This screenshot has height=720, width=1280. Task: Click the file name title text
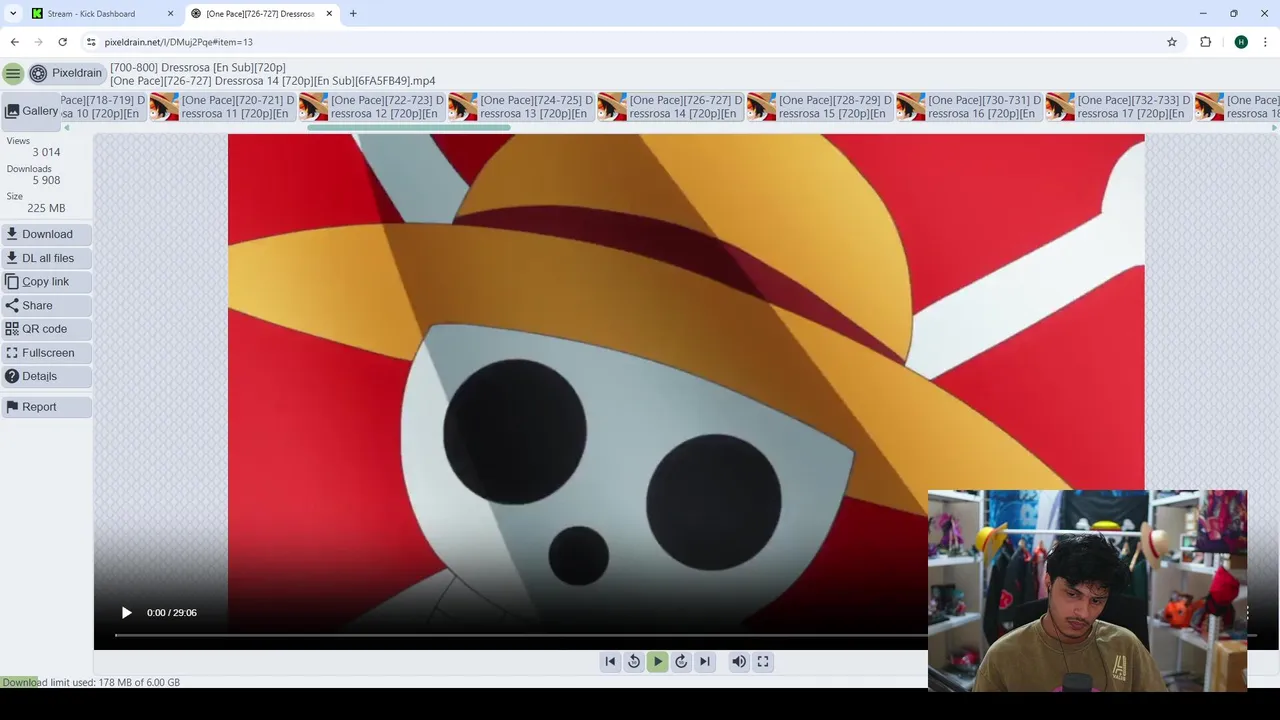point(272,81)
